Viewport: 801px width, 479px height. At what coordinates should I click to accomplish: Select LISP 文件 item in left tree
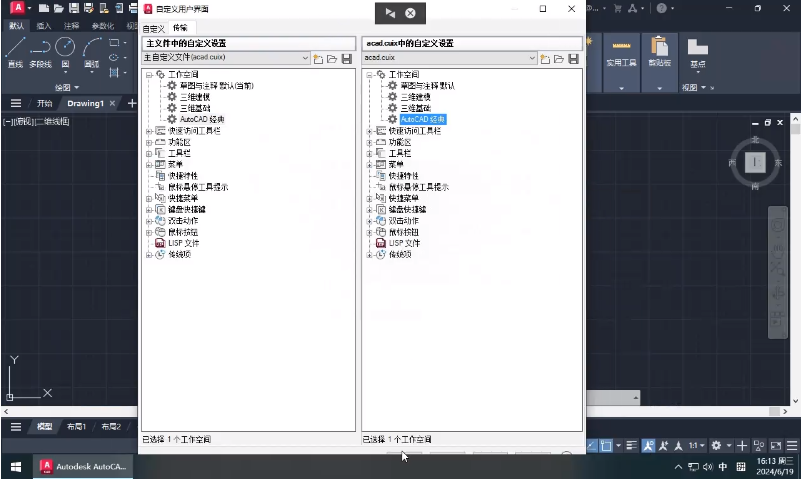pyautogui.click(x=183, y=243)
